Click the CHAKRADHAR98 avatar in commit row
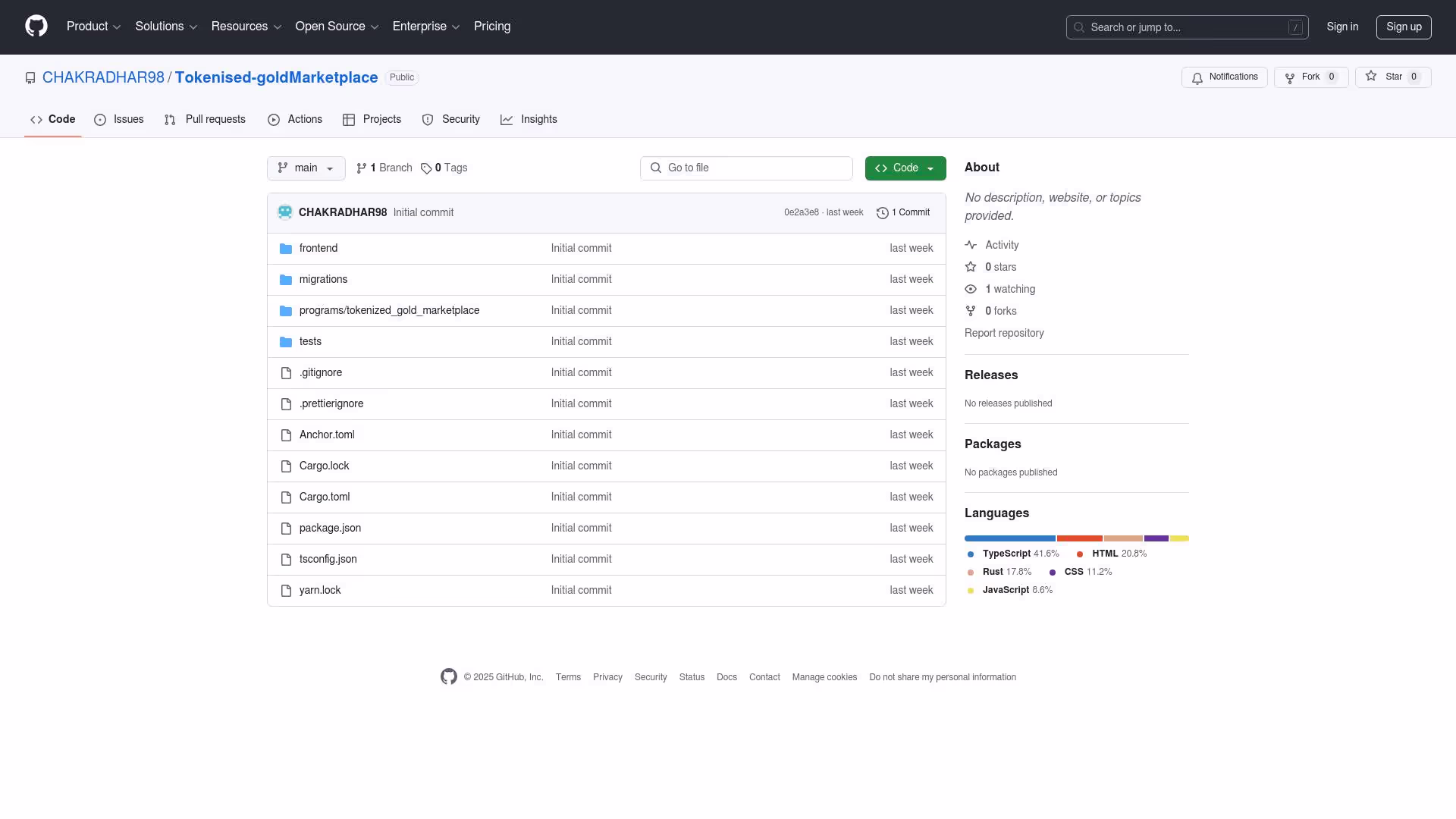 285,212
